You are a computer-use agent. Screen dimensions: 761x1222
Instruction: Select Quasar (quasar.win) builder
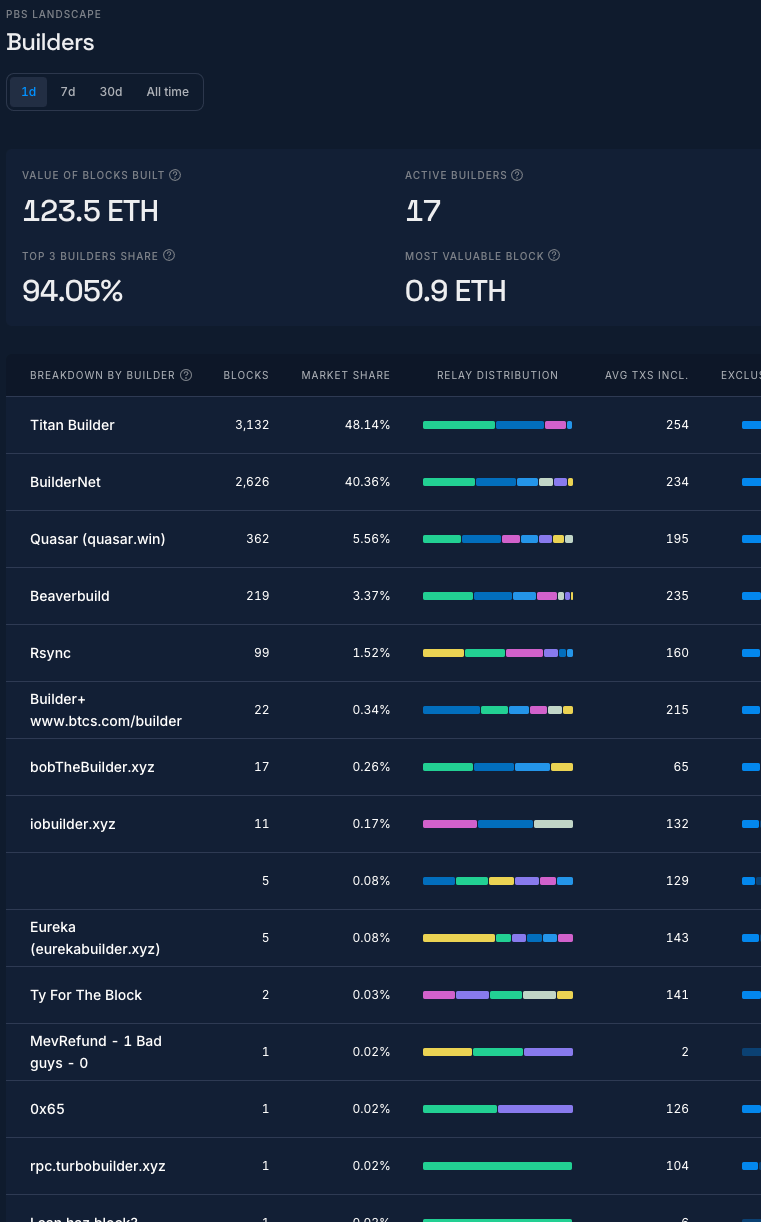point(97,539)
